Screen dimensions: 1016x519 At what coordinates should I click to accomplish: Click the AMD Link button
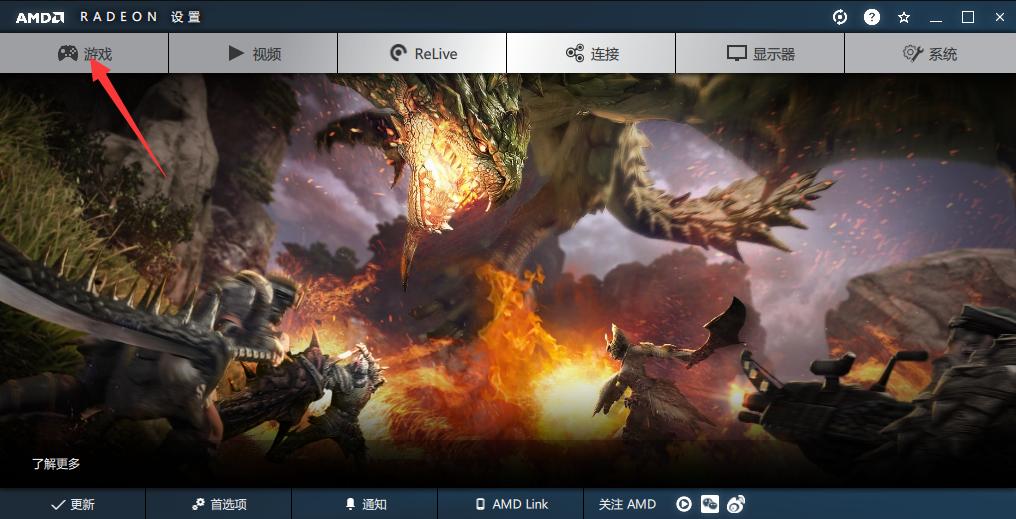tap(511, 504)
